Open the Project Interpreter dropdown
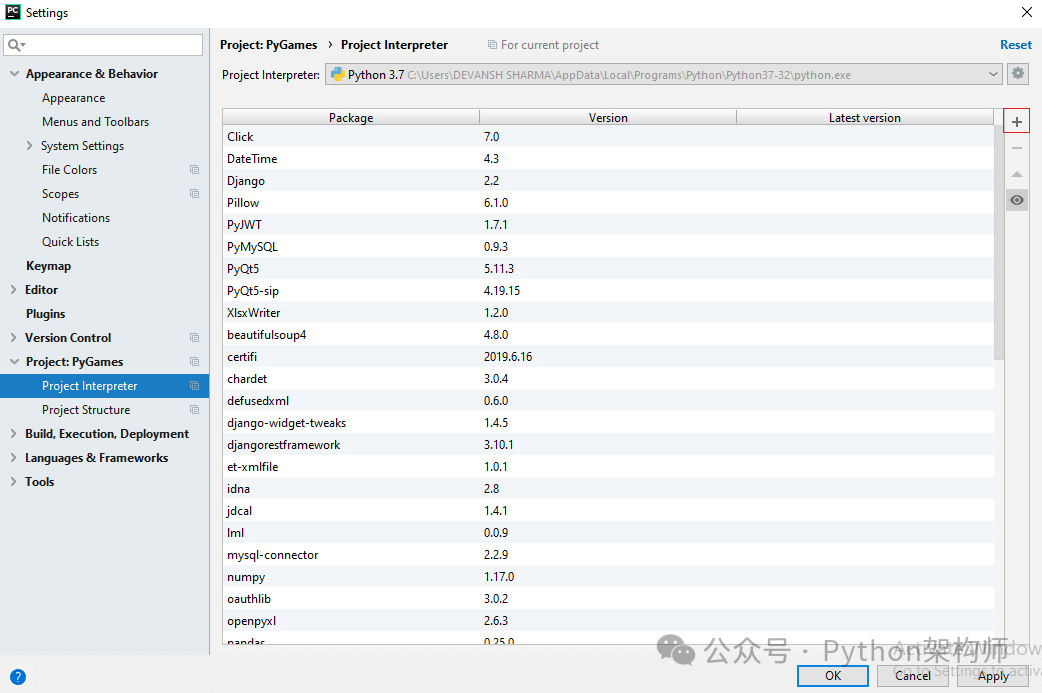Viewport: 1042px width, 693px height. point(663,74)
